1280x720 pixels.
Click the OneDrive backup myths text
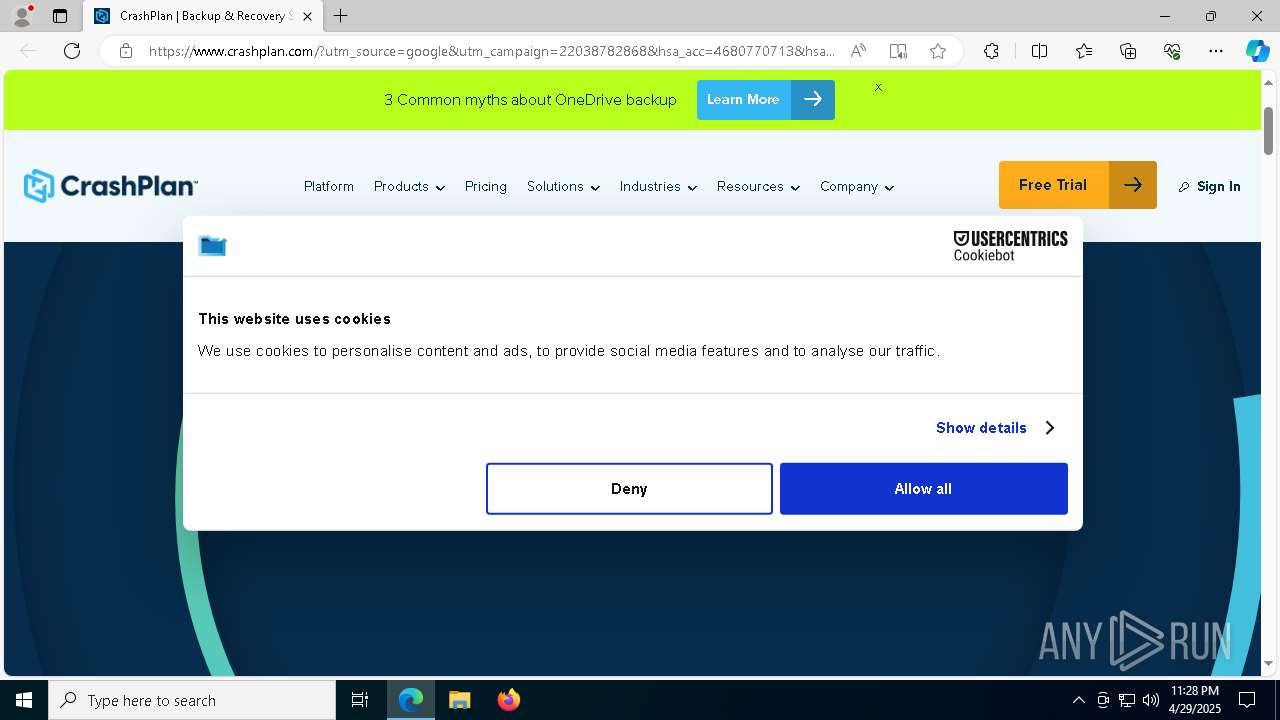click(530, 99)
